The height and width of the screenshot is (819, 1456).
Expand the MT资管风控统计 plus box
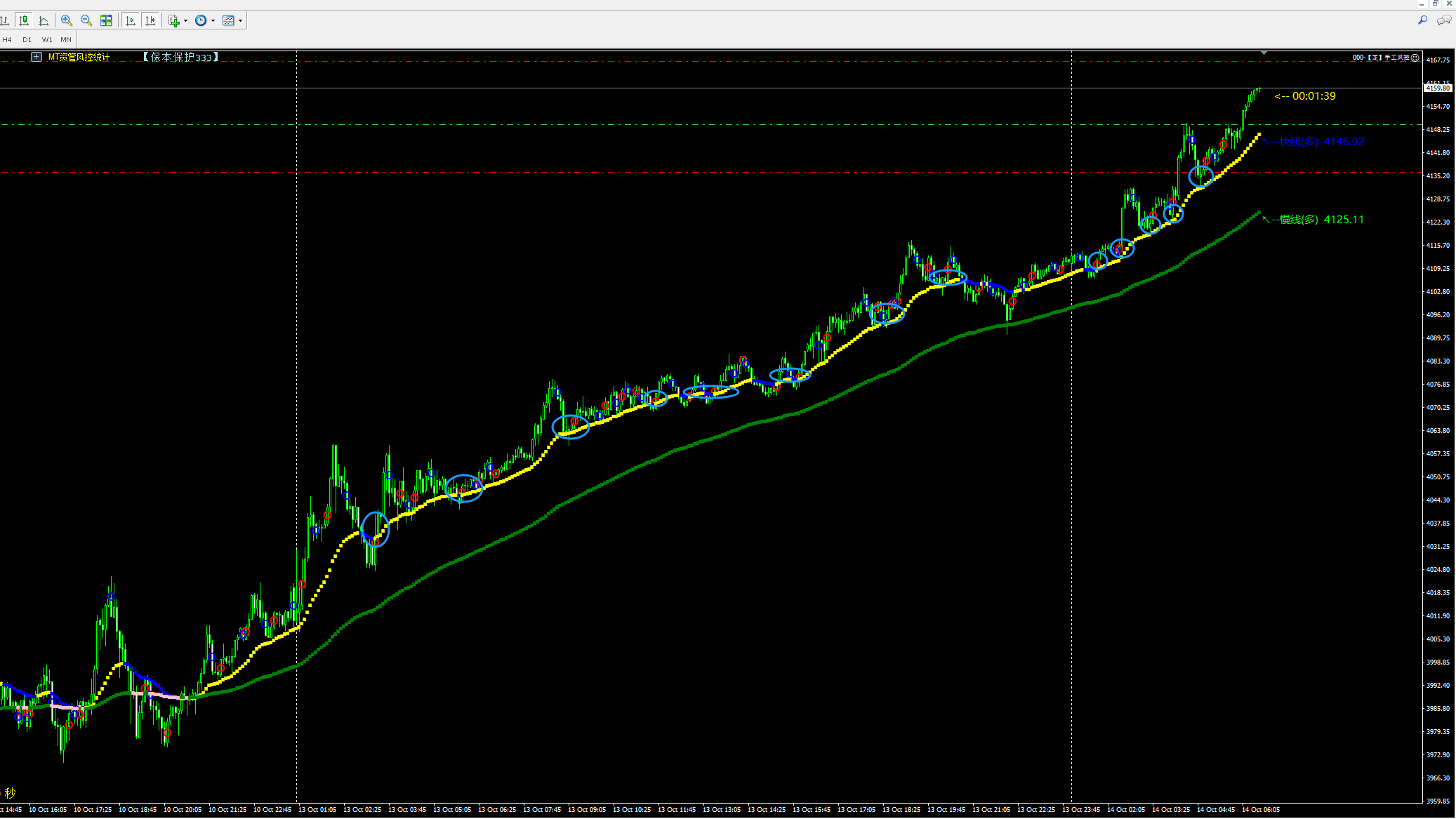(x=37, y=57)
